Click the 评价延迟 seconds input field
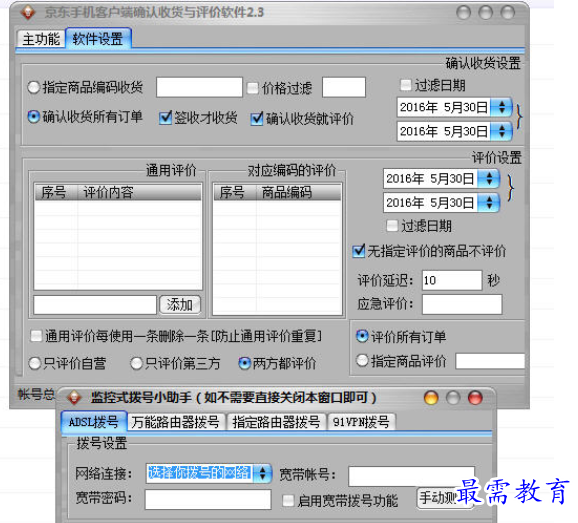Viewport: 578px width, 523px height. pyautogui.click(x=452, y=280)
